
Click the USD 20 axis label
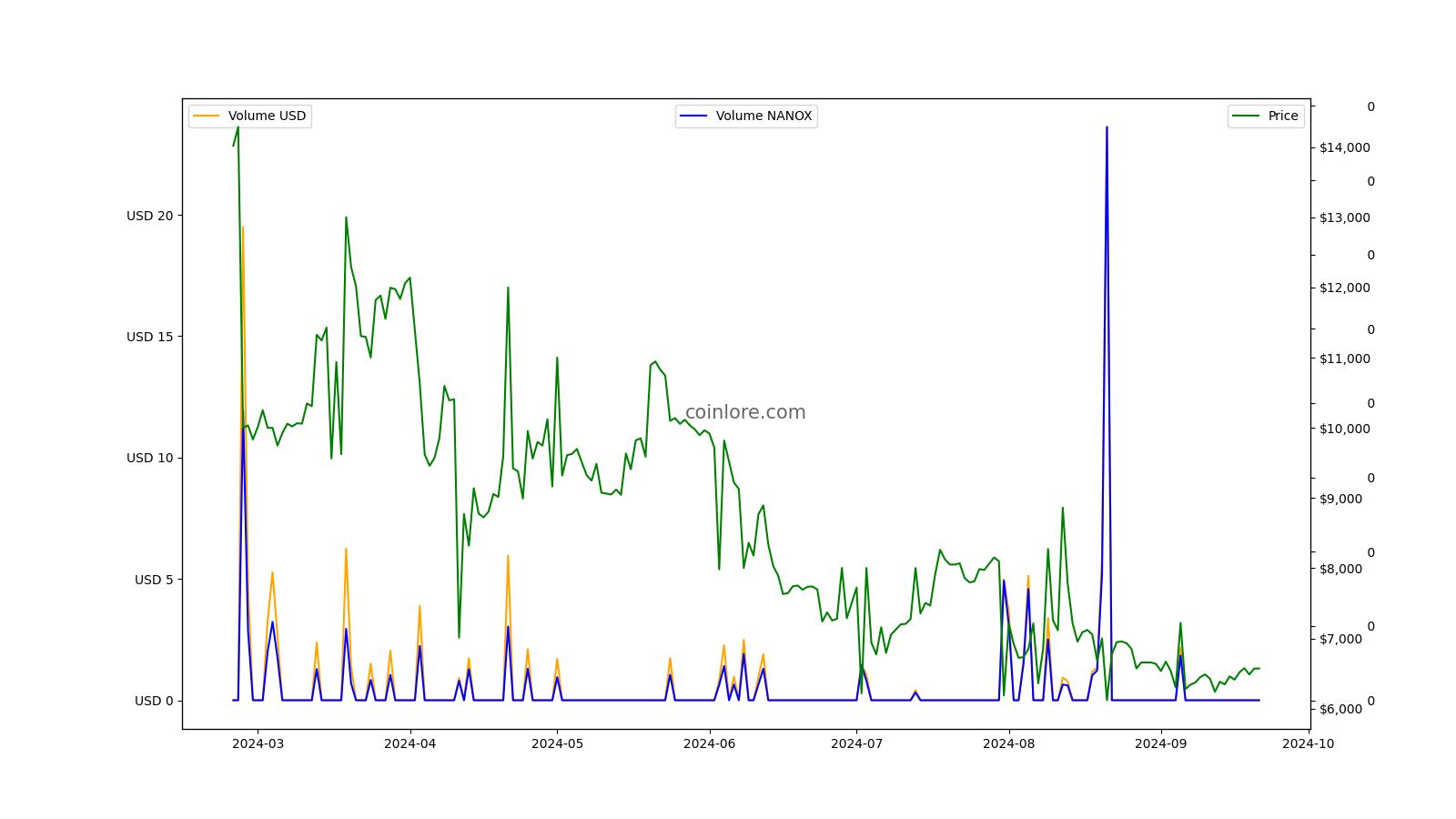tap(149, 216)
